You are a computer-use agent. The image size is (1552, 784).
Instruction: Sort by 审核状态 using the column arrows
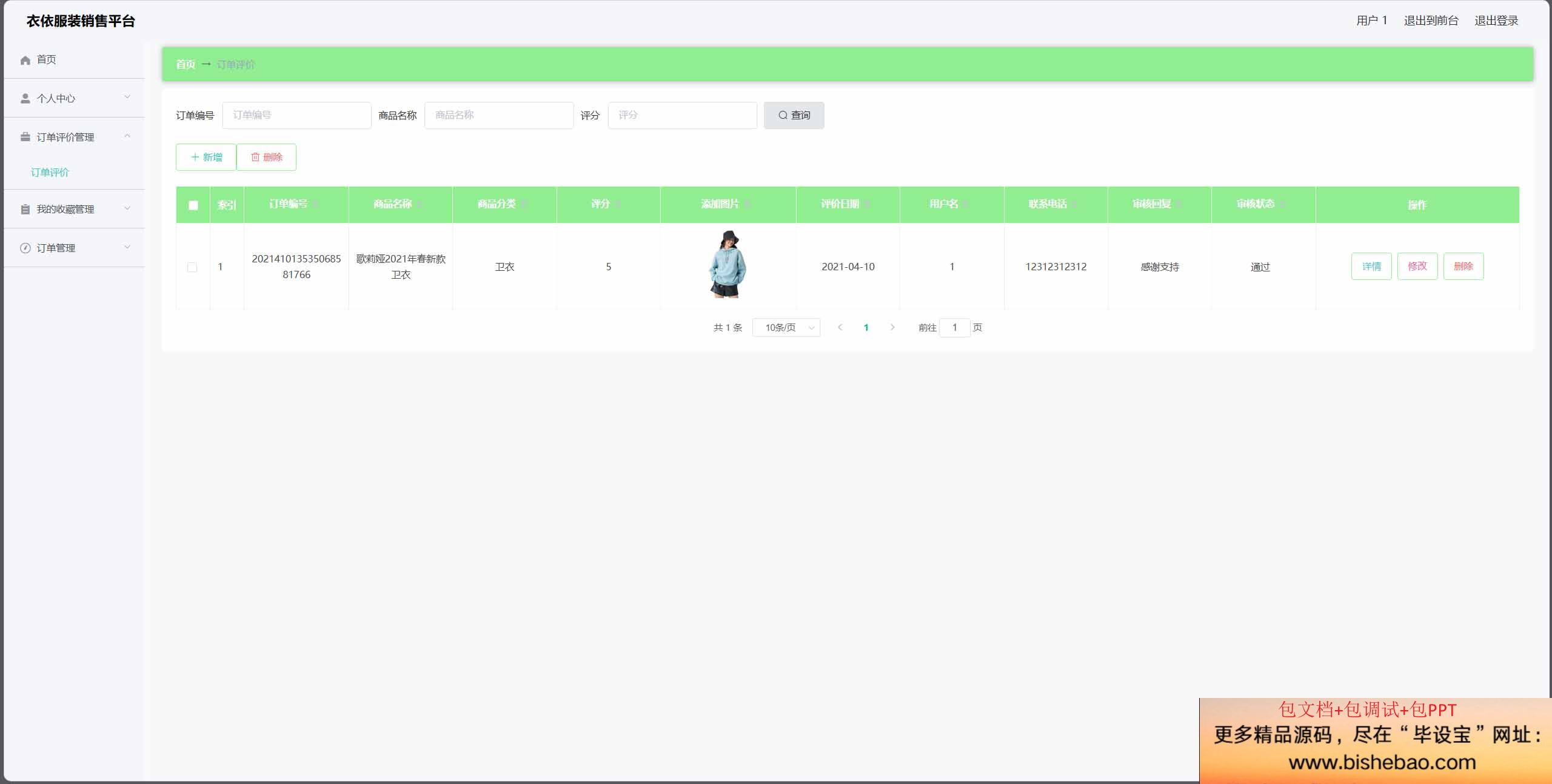(1283, 204)
